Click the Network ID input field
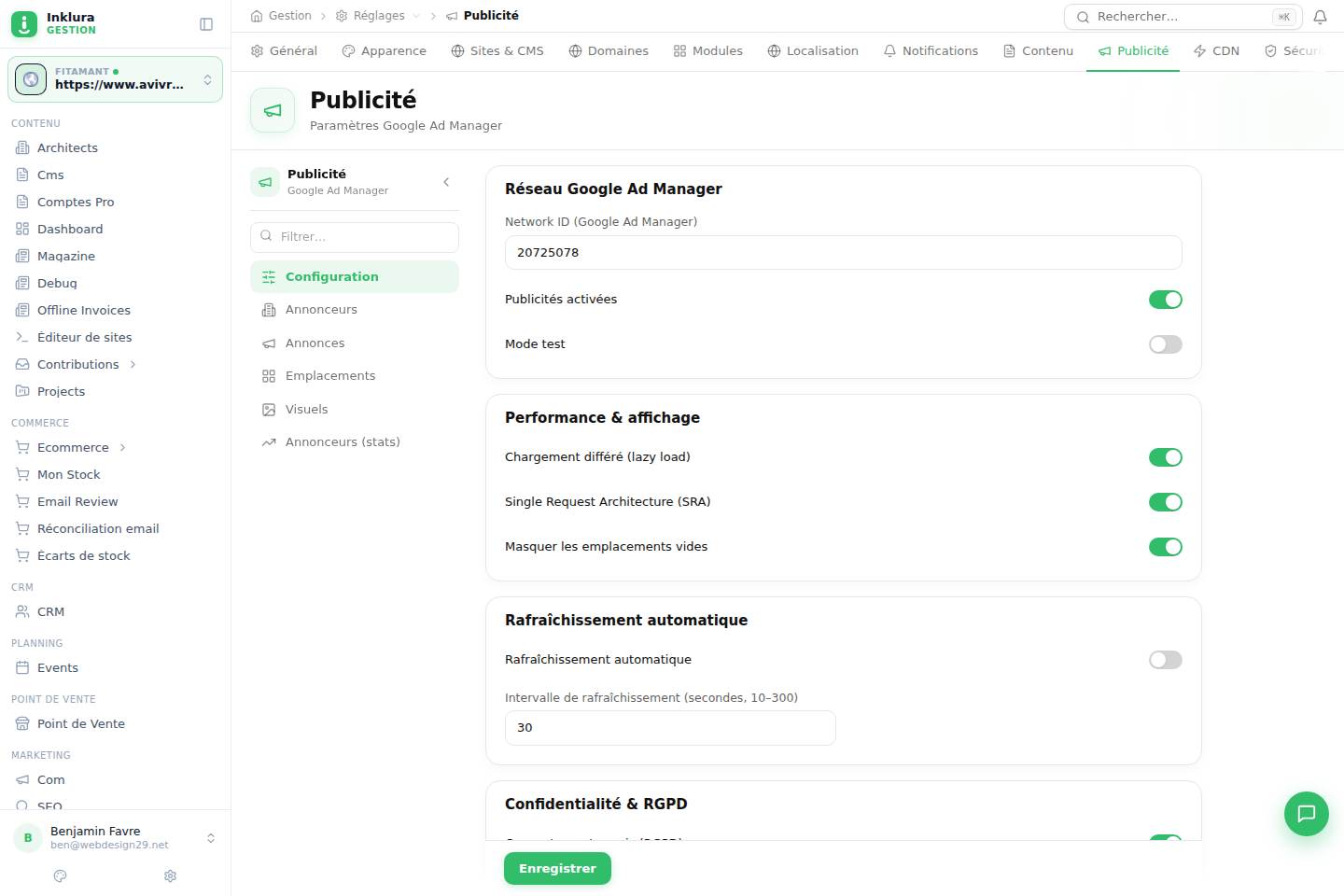This screenshot has width=1344, height=896. [x=843, y=252]
